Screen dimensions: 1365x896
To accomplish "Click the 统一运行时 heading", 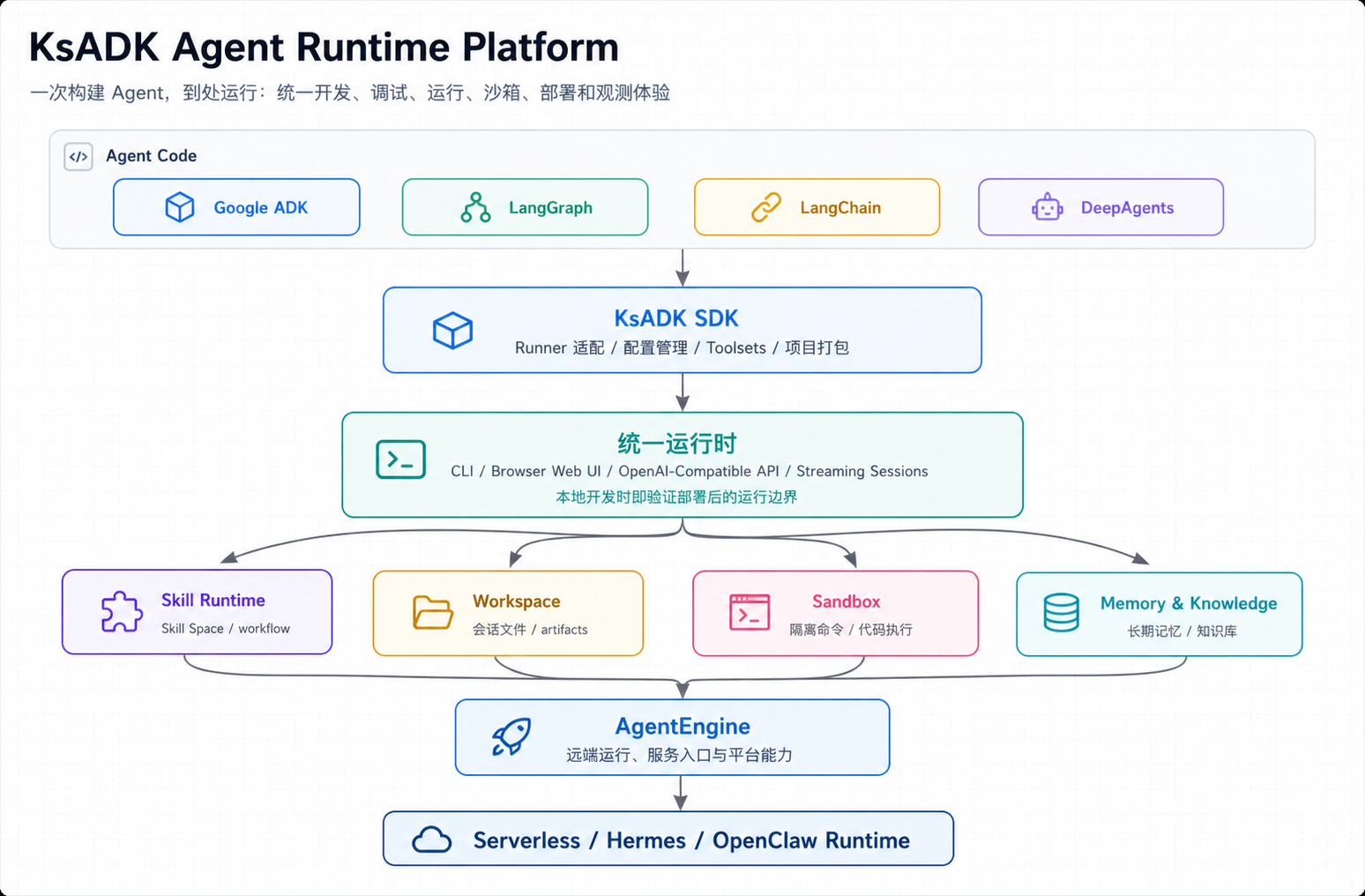I will pos(677,443).
